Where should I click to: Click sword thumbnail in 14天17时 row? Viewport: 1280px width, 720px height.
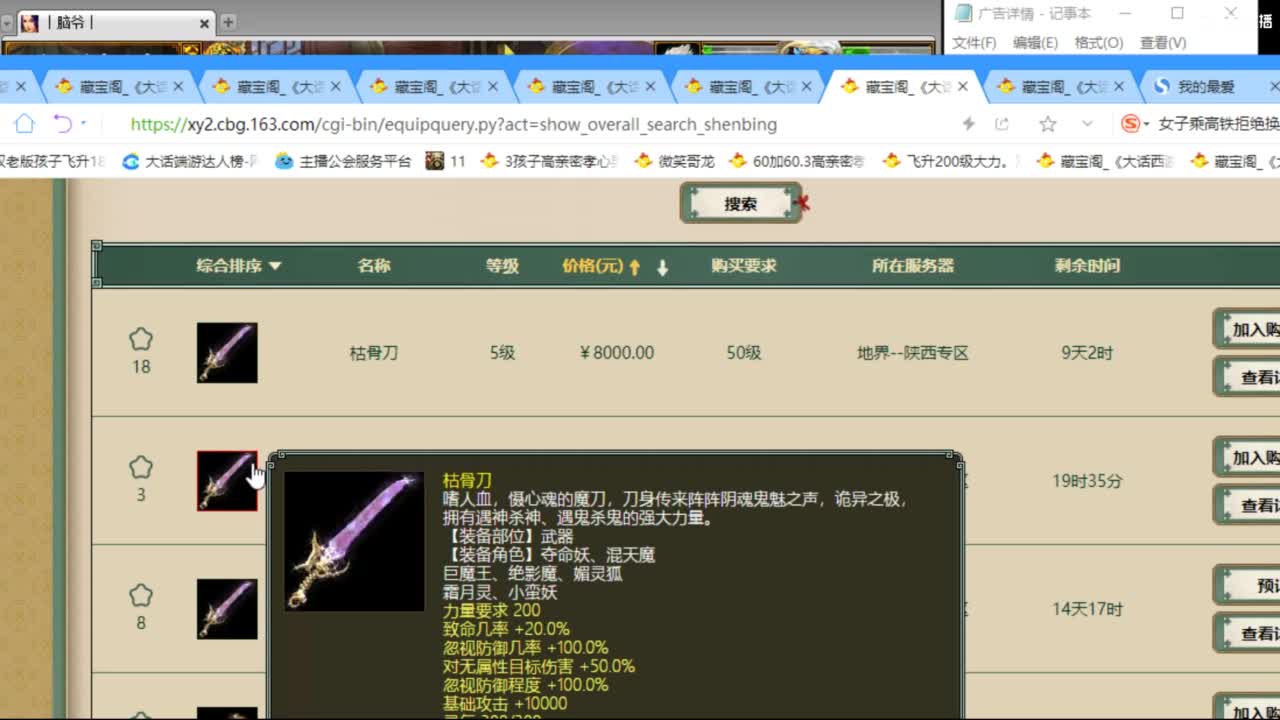227,608
